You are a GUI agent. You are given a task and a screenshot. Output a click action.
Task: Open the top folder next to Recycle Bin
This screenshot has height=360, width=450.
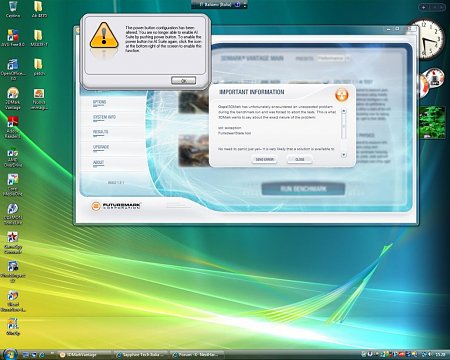click(39, 9)
